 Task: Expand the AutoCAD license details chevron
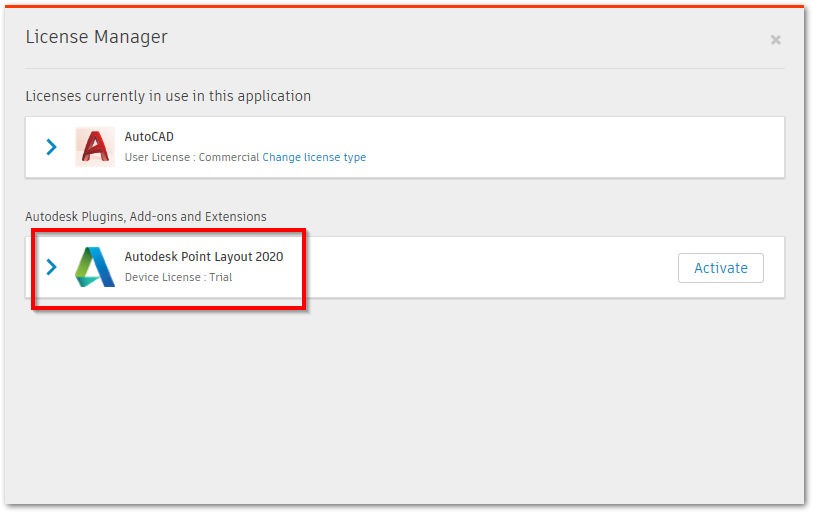51,147
